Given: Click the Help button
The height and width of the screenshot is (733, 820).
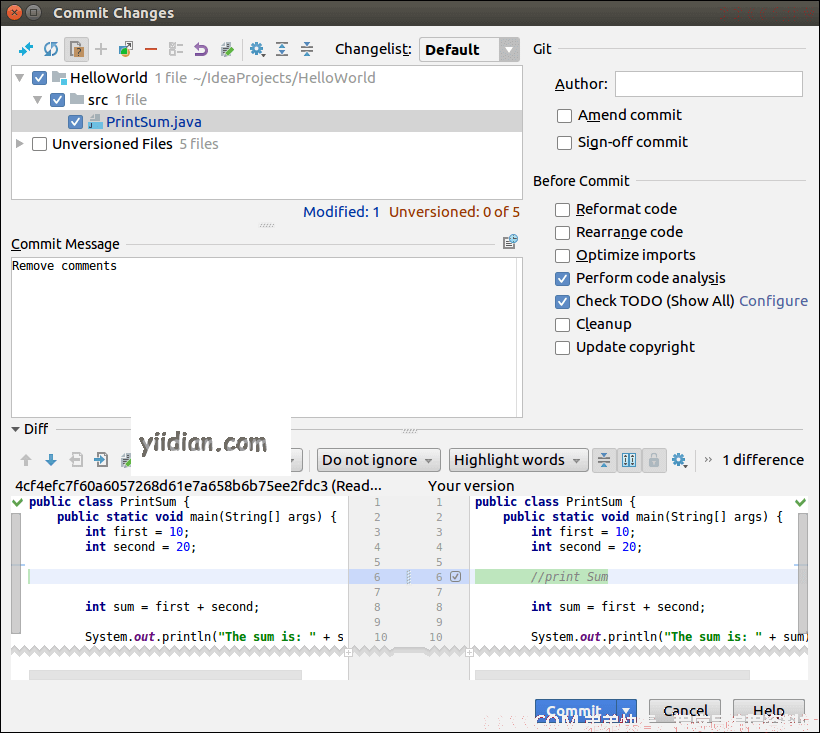Looking at the screenshot, I should click(x=768, y=711).
